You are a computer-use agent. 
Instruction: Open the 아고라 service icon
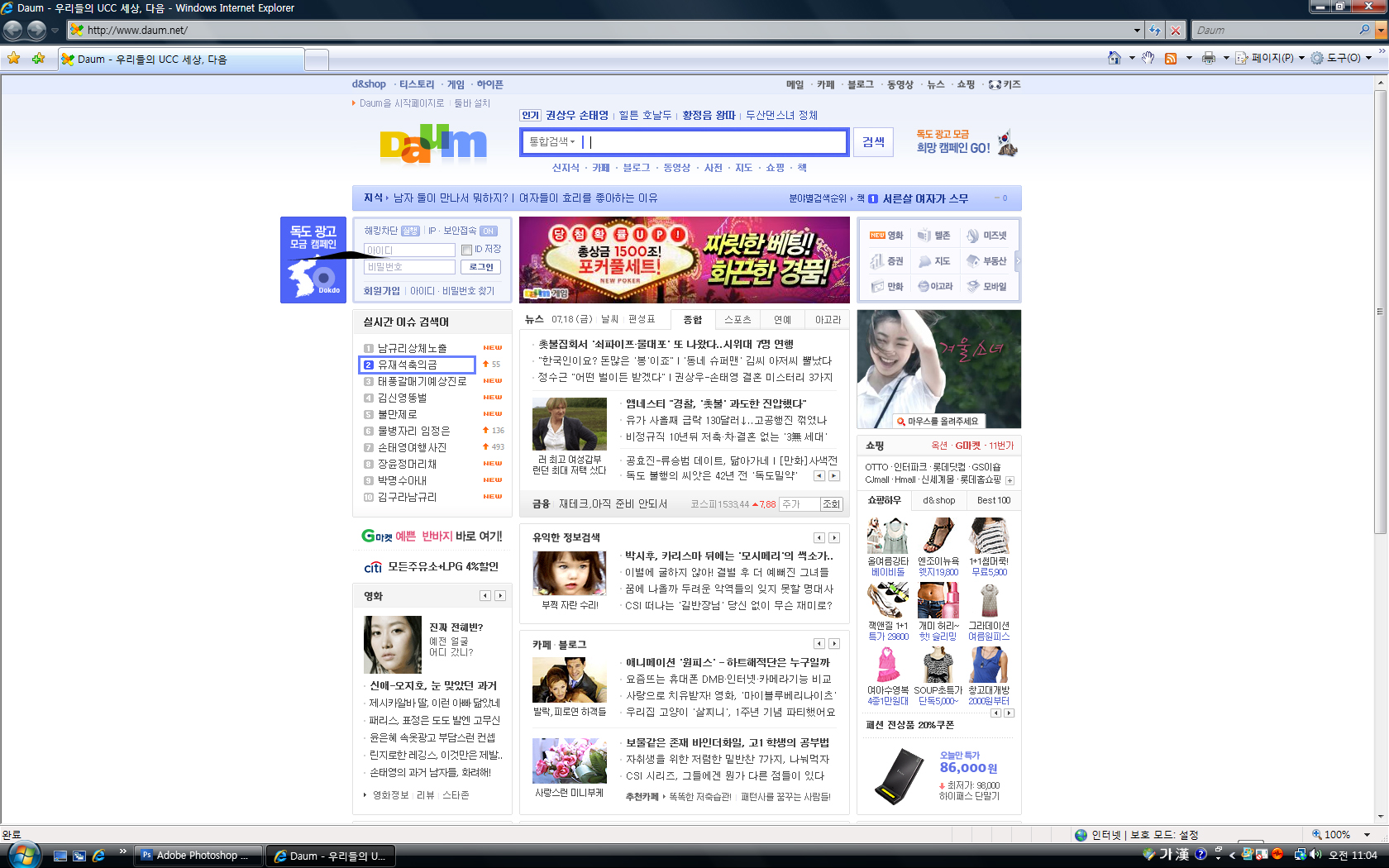pos(935,287)
